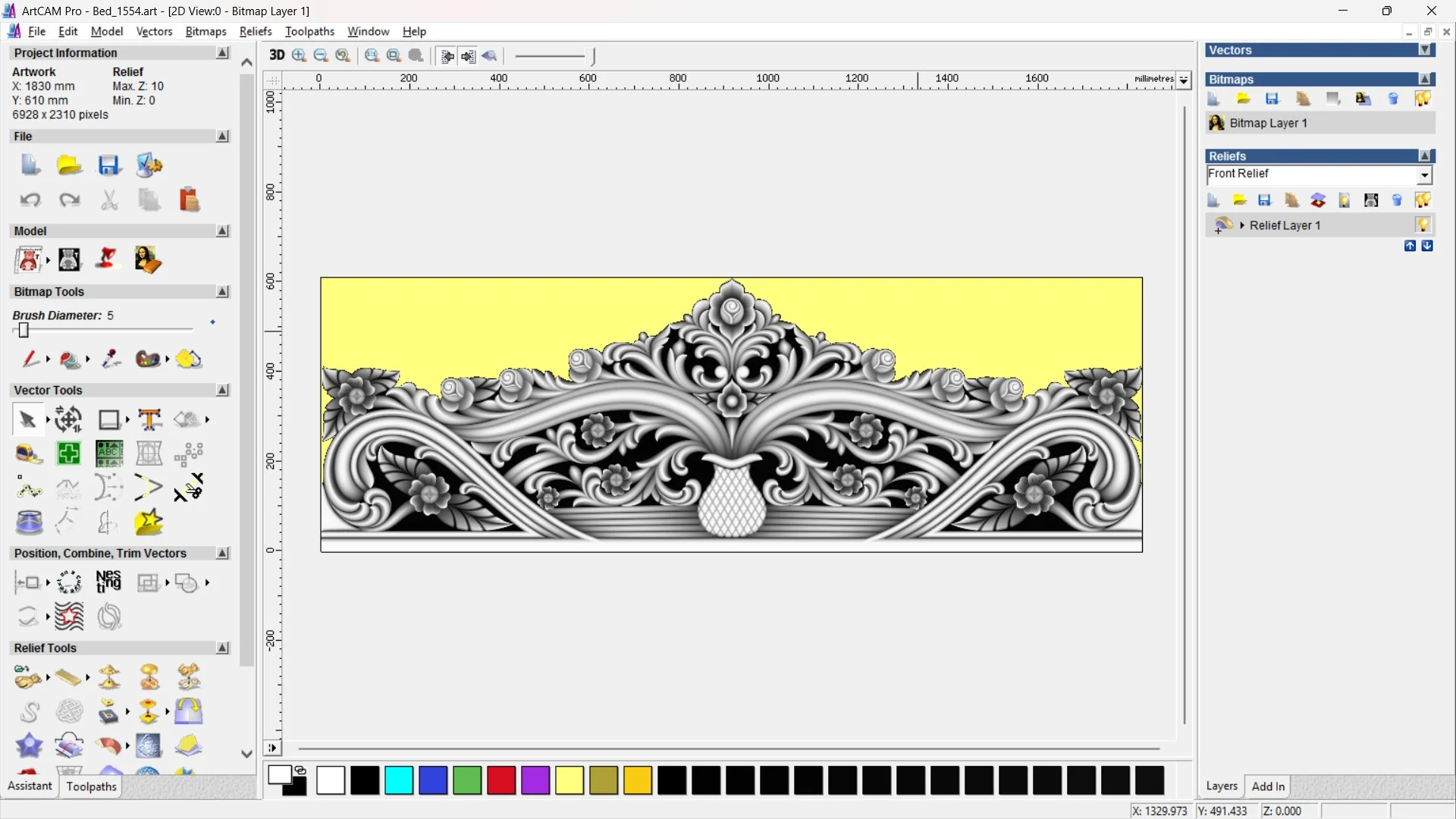This screenshot has width=1456, height=819.
Task: Switch to the Toolpaths tab
Action: click(91, 786)
